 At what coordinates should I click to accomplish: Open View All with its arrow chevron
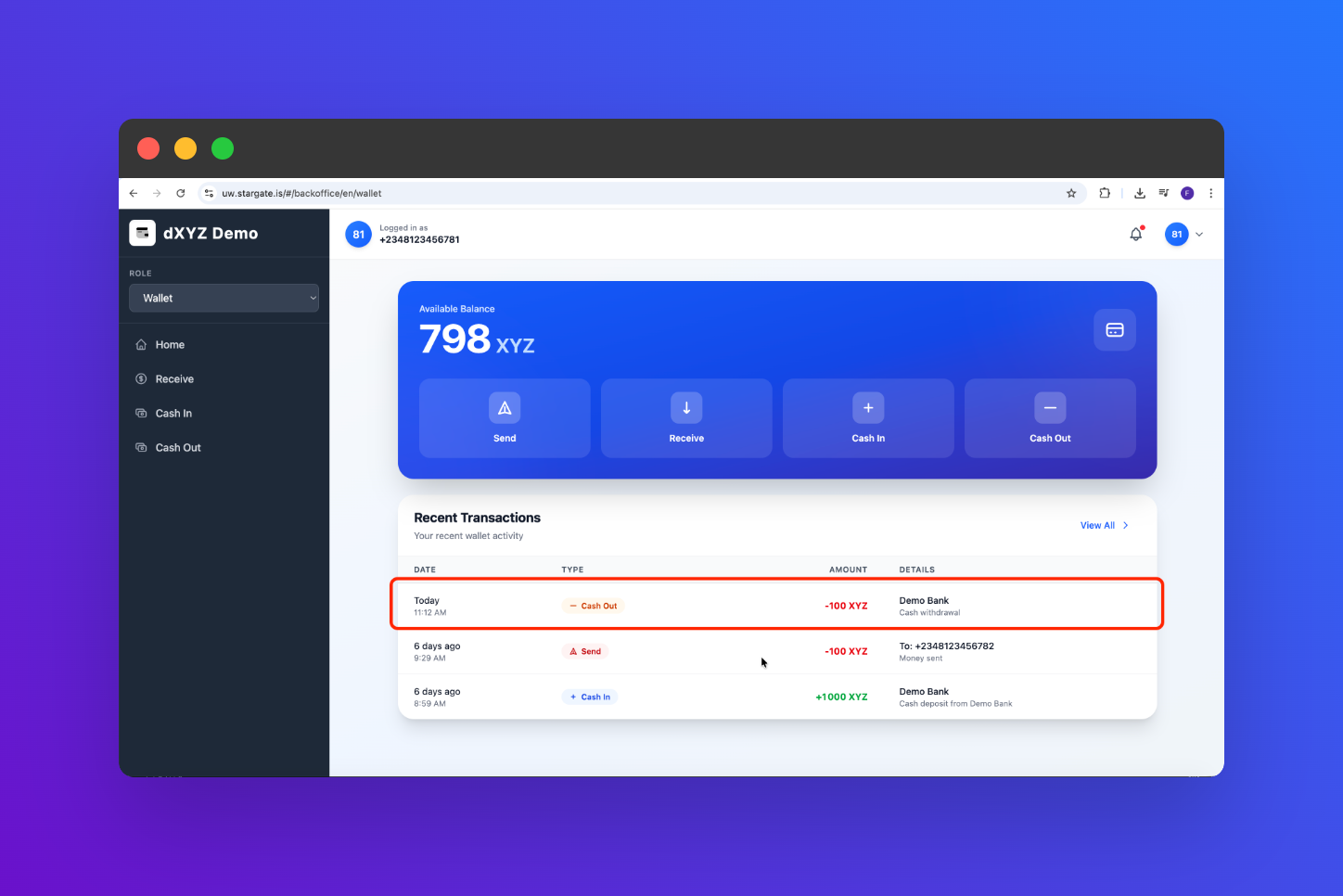click(x=1125, y=525)
